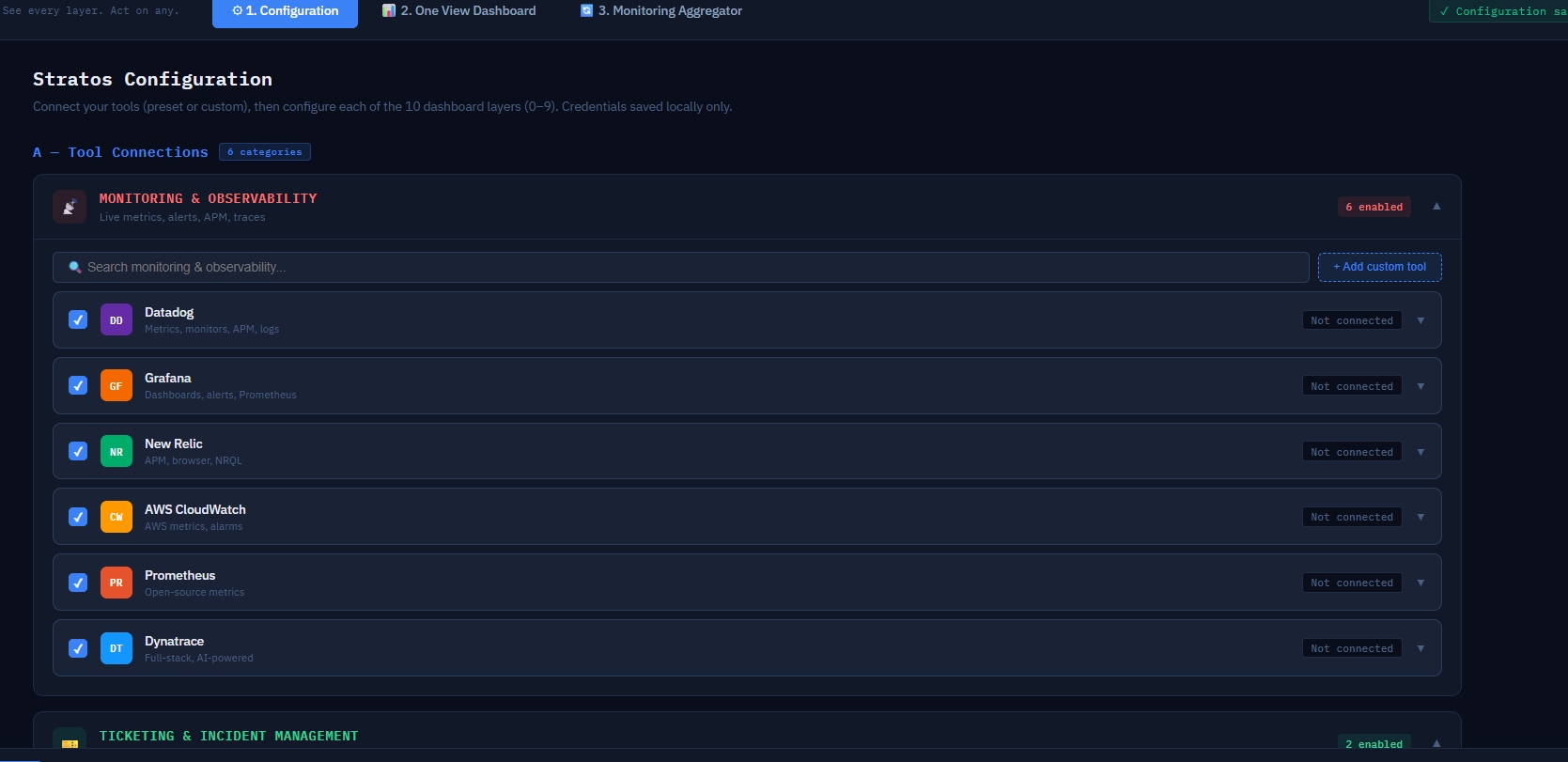Expand the Grafana row arrow
The height and width of the screenshot is (762, 1568).
(1421, 386)
